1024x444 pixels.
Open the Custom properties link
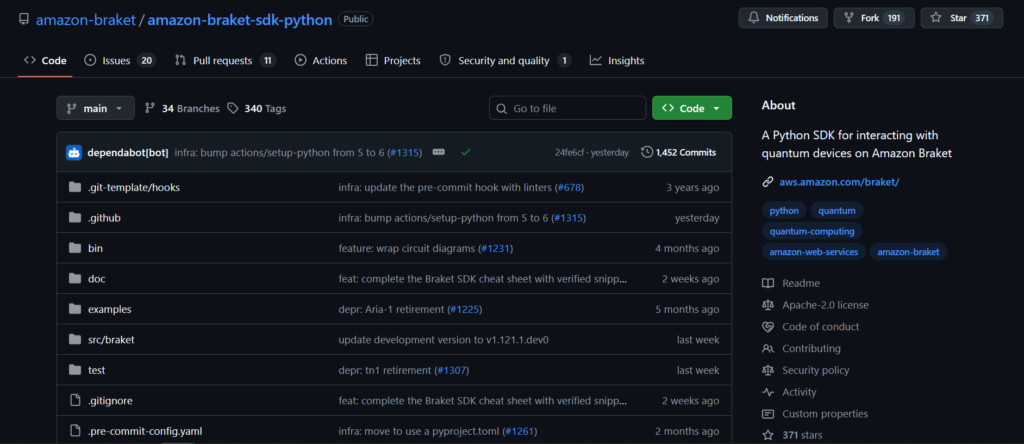point(815,414)
